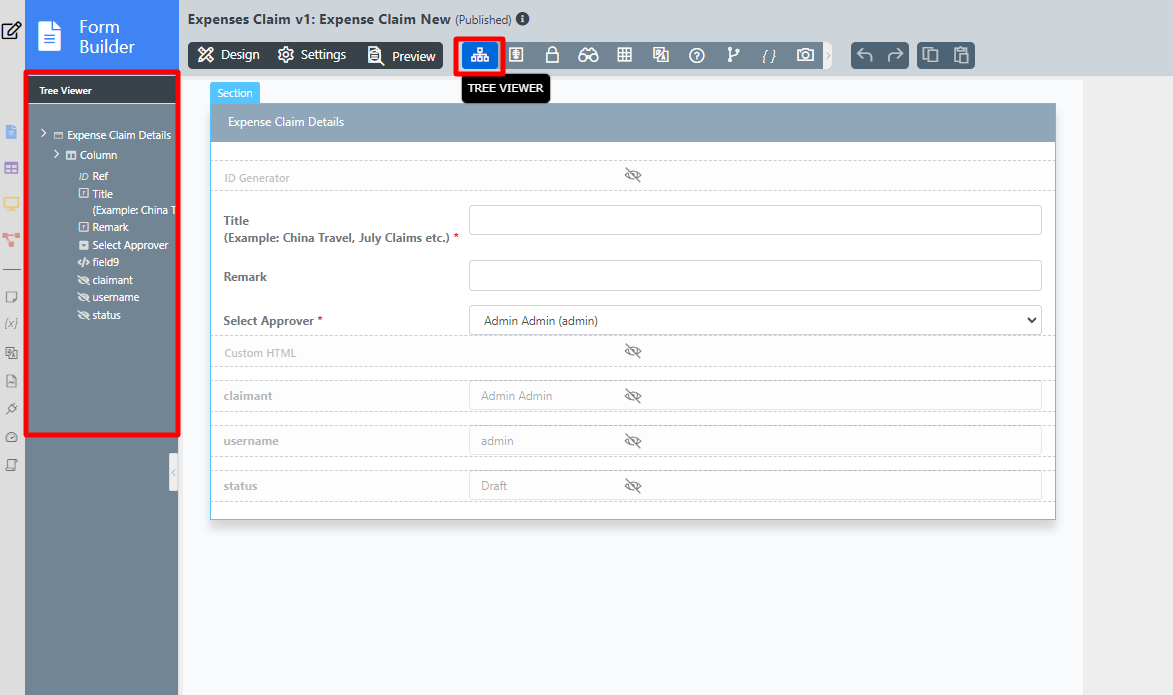Switch to the Settings tab
Viewport: 1173px width, 695px height.
pyautogui.click(x=312, y=55)
